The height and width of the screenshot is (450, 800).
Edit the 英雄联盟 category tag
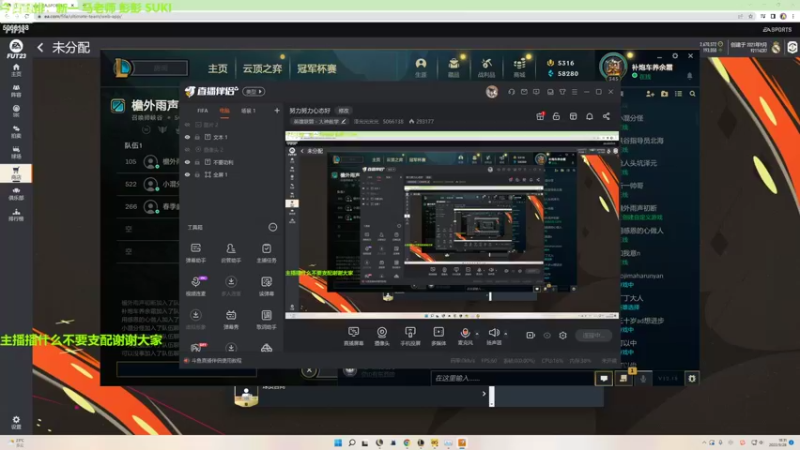(320, 122)
